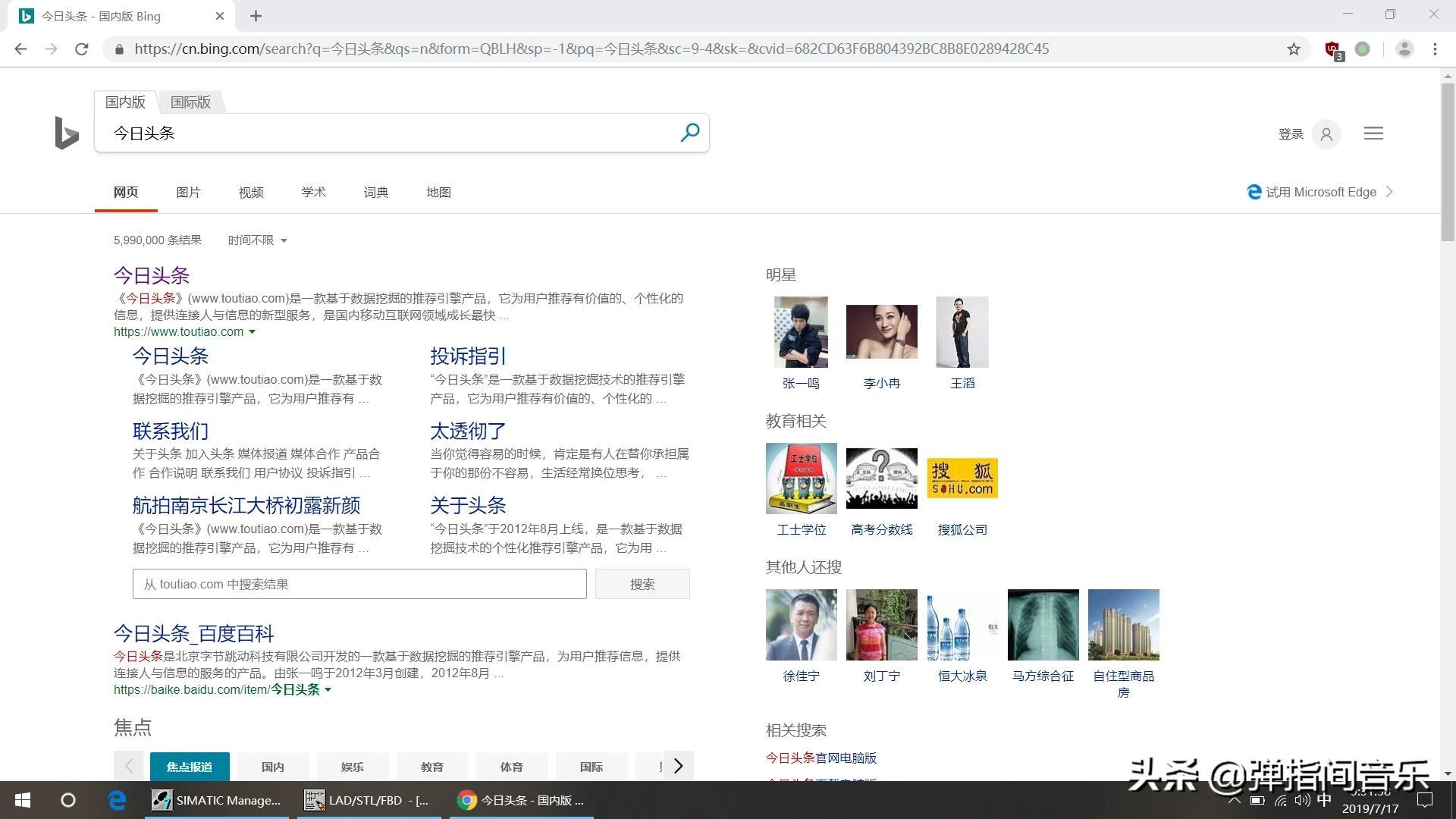The image size is (1456, 819).
Task: Select the 娱乐 news category tab
Action: [352, 767]
